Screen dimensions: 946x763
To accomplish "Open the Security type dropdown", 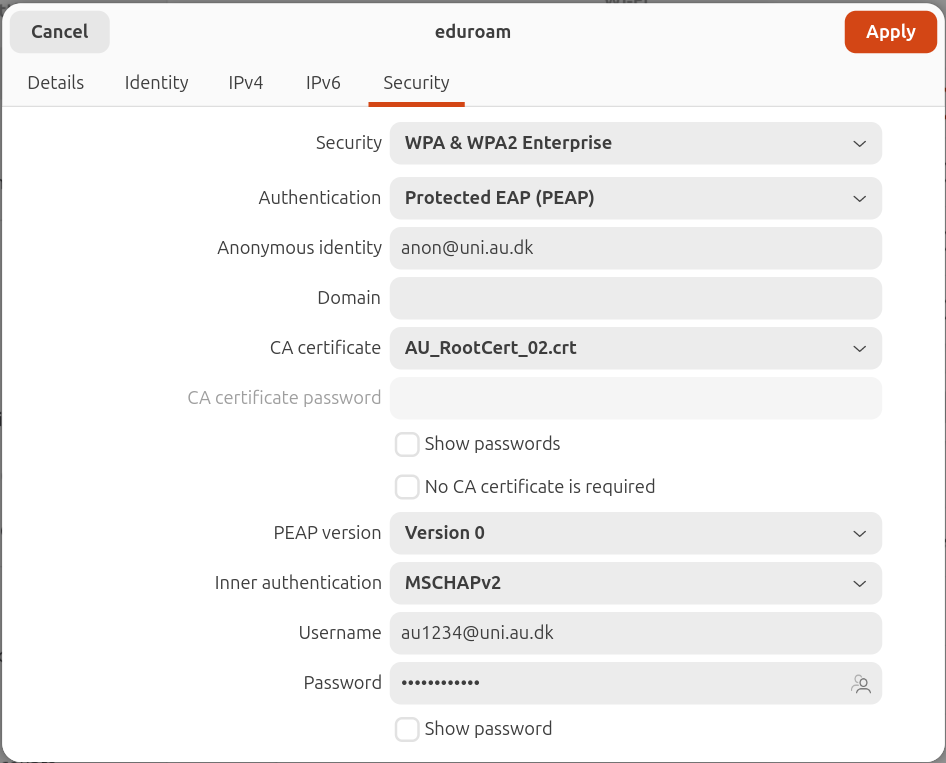I will pyautogui.click(x=635, y=143).
